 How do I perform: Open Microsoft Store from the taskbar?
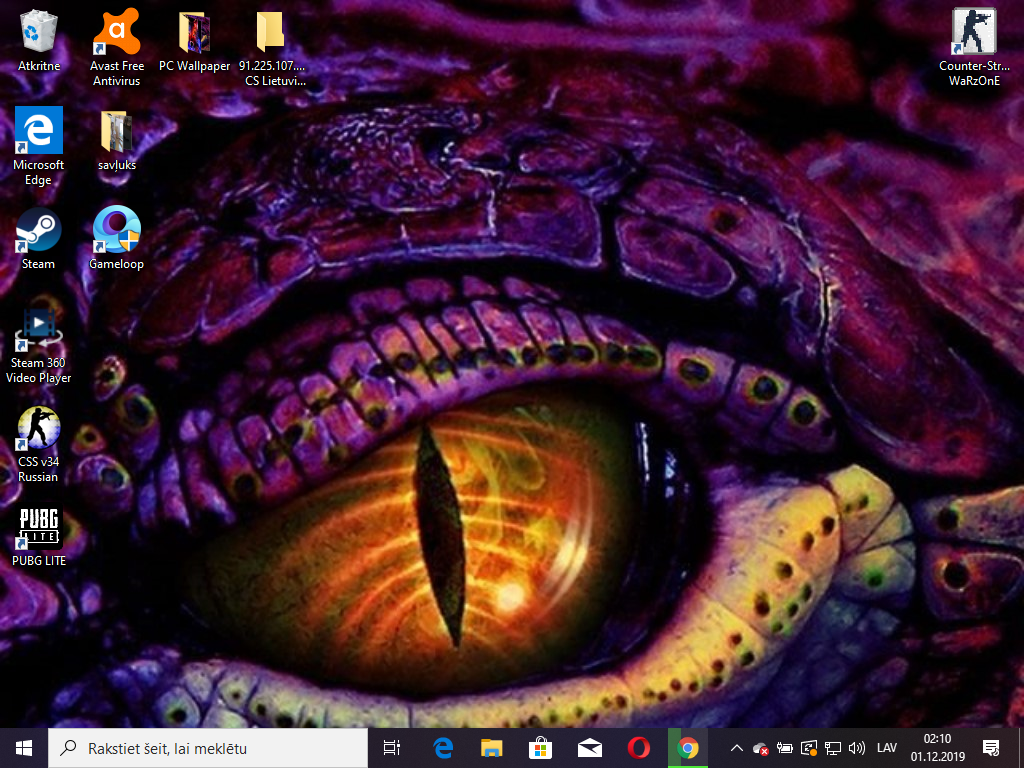(x=540, y=748)
